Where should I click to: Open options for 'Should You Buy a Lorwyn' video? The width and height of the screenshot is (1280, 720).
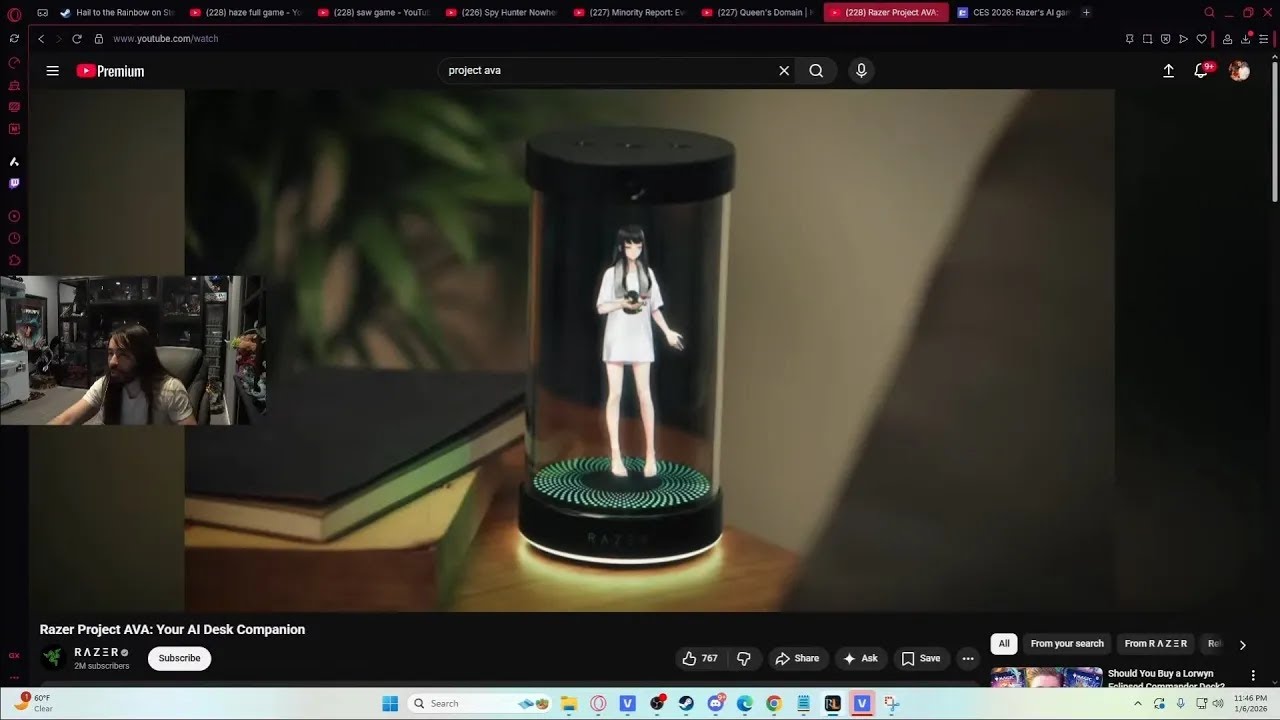coord(1253,676)
